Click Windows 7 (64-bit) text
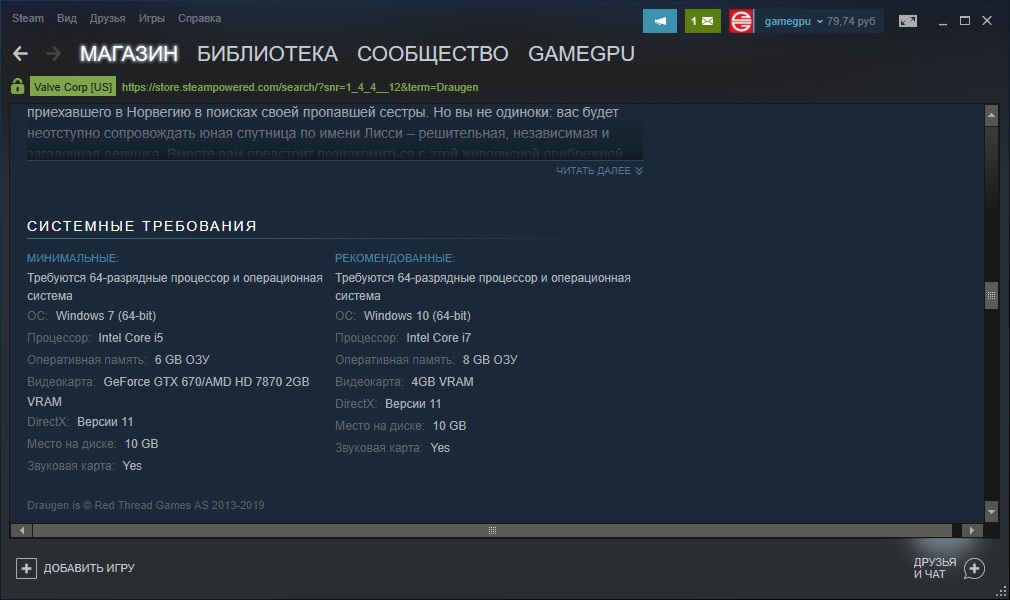 [x=106, y=316]
